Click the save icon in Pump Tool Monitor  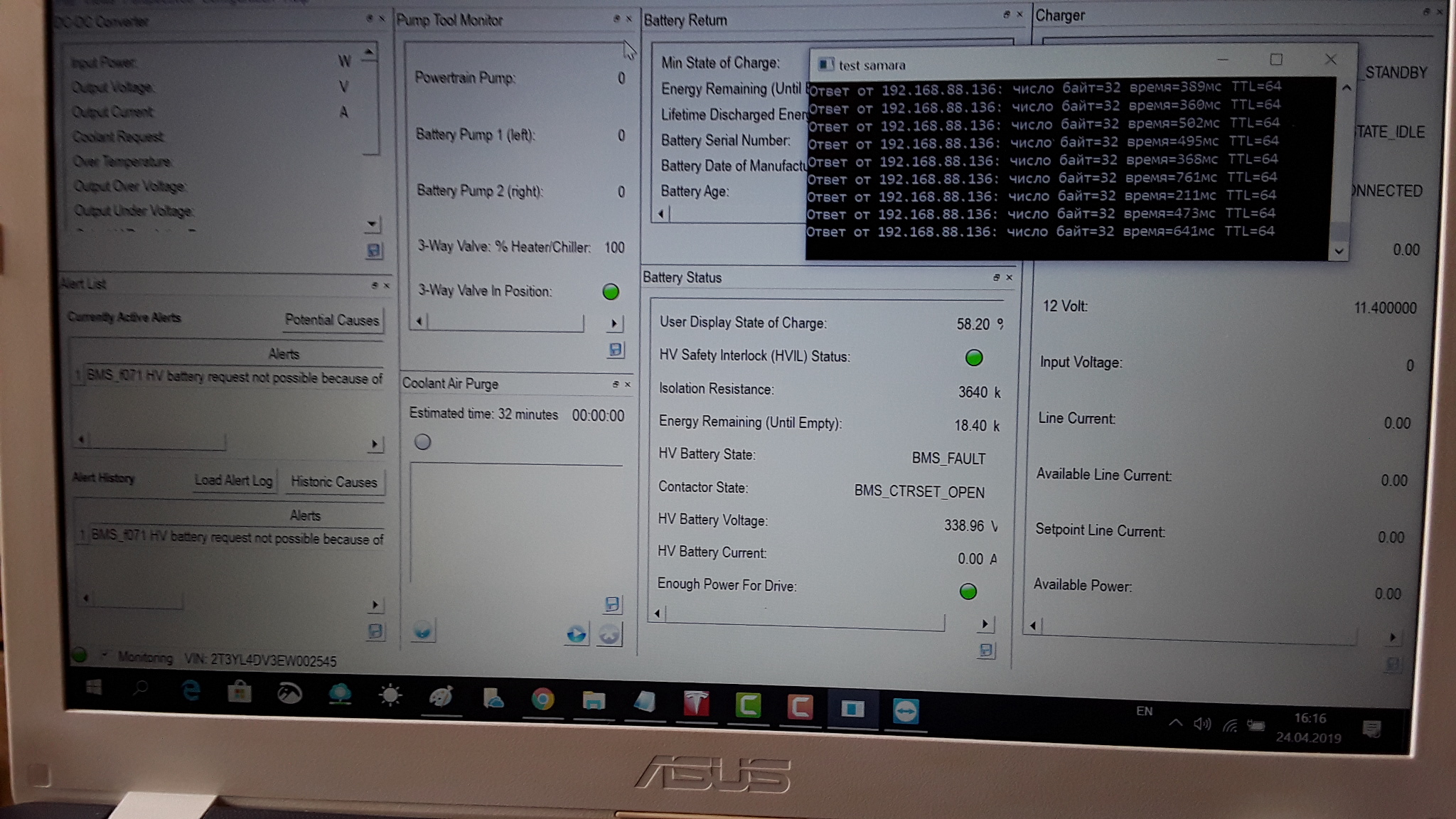tap(616, 349)
